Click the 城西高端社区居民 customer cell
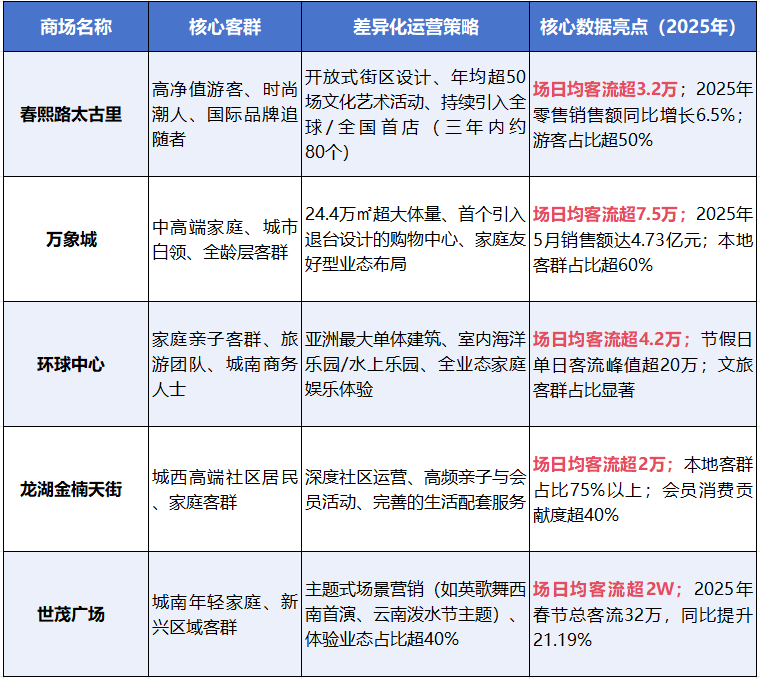 [225, 490]
